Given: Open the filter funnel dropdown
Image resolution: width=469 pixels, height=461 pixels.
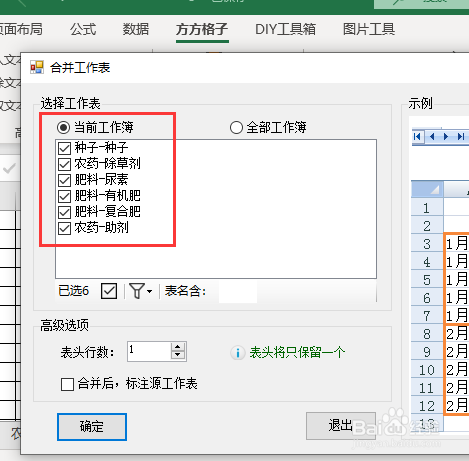Looking at the screenshot, I should (x=140, y=291).
